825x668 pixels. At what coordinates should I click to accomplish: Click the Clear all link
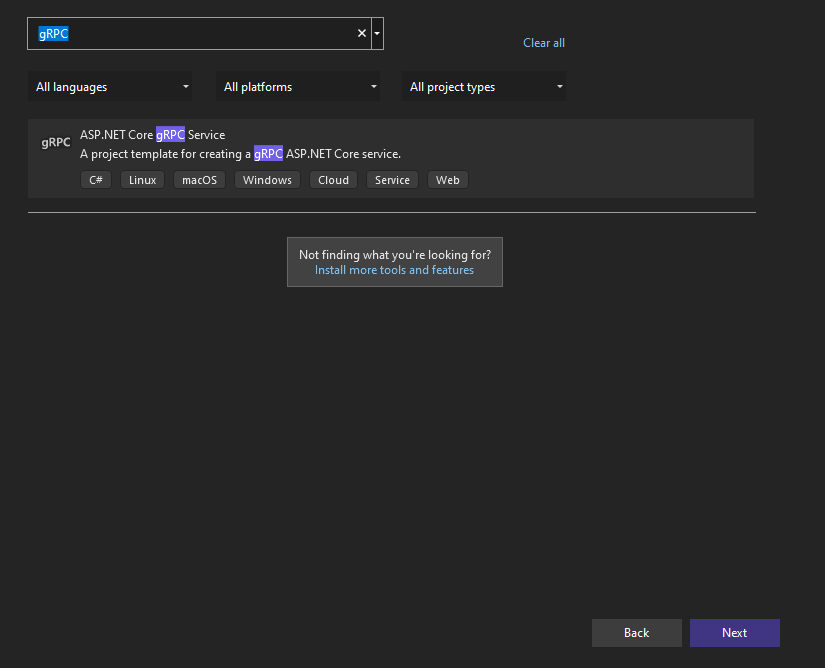coord(544,43)
